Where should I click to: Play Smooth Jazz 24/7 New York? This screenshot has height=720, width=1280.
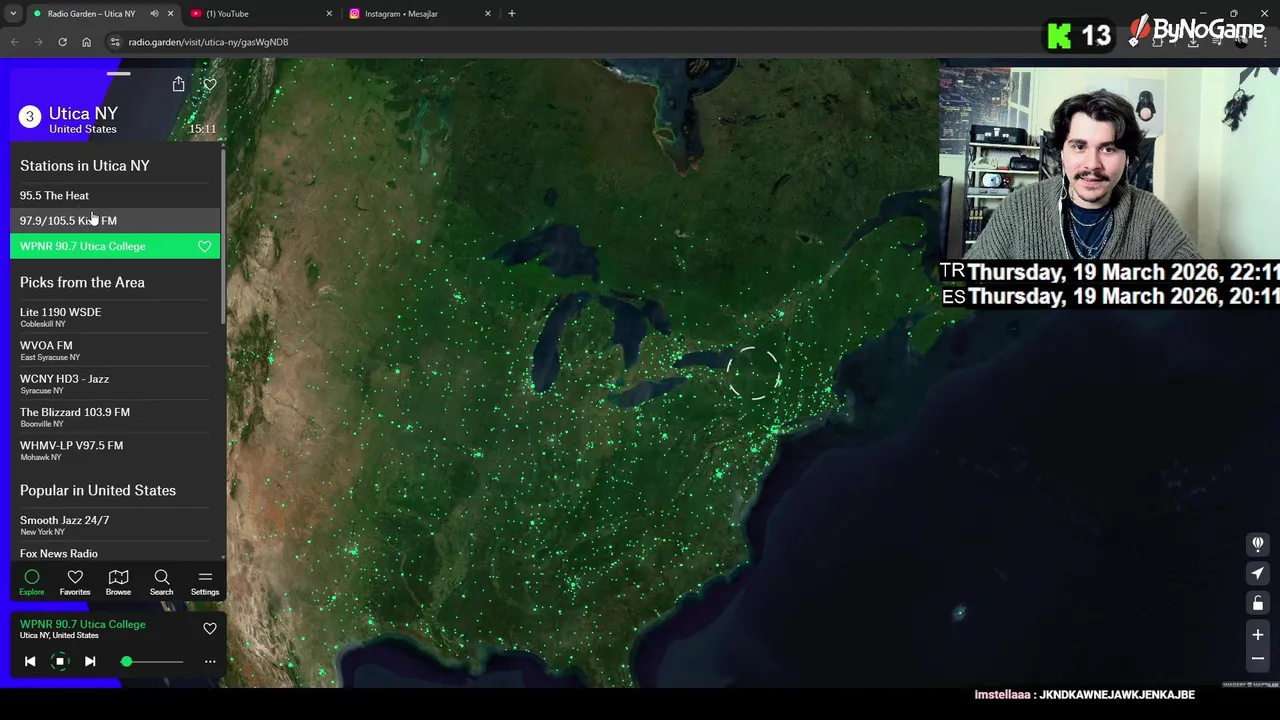115,525
